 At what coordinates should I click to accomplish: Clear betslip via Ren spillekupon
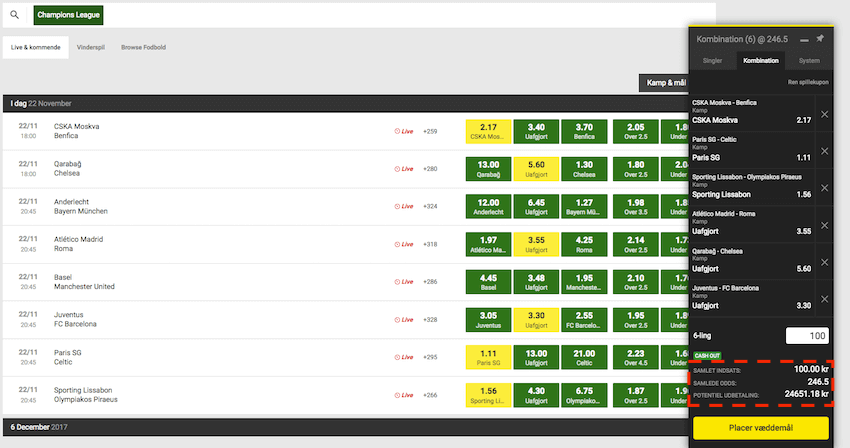click(x=808, y=82)
